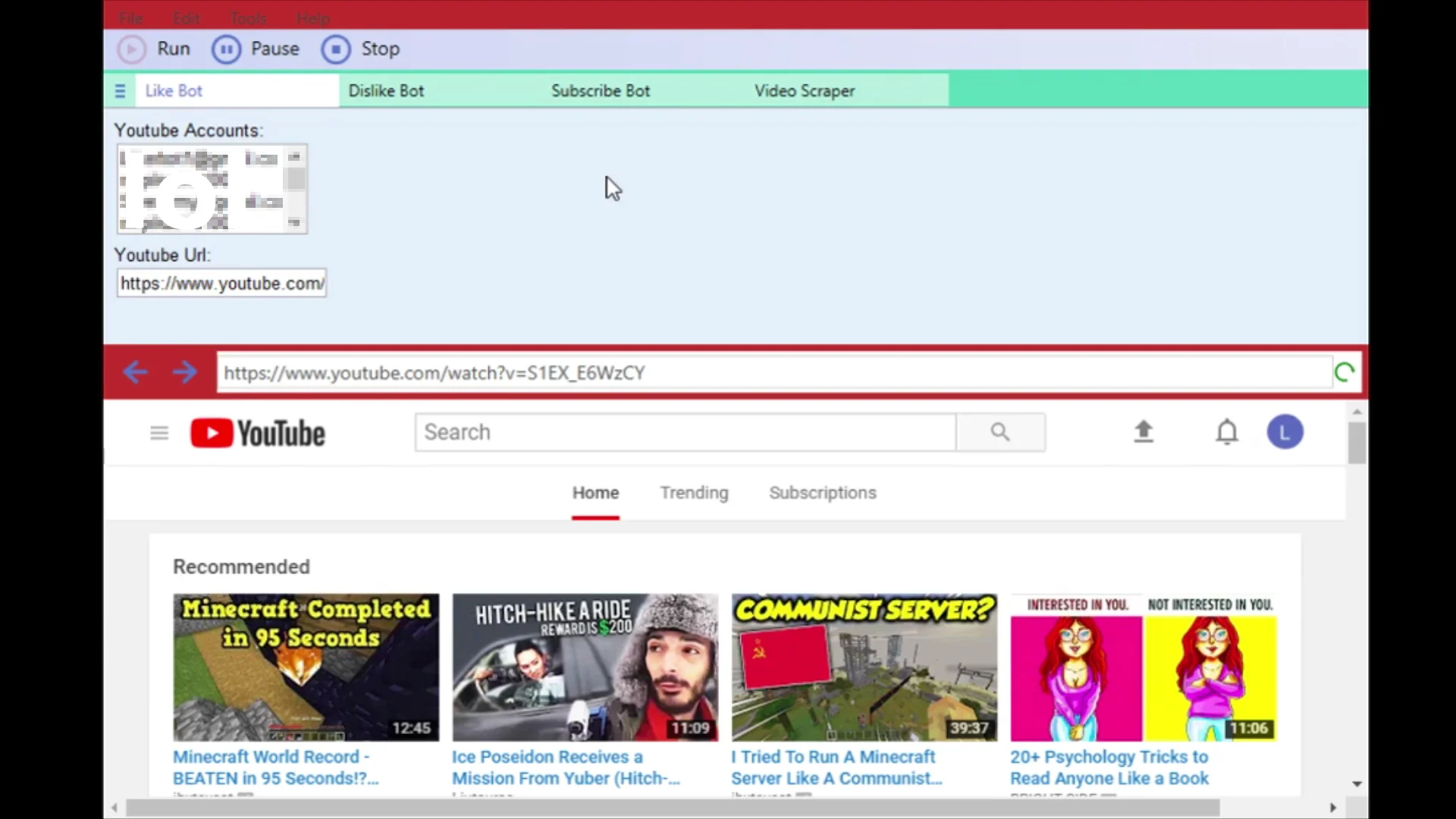Click the Run playback icon
Screen dimensions: 1456x819
tap(130, 49)
